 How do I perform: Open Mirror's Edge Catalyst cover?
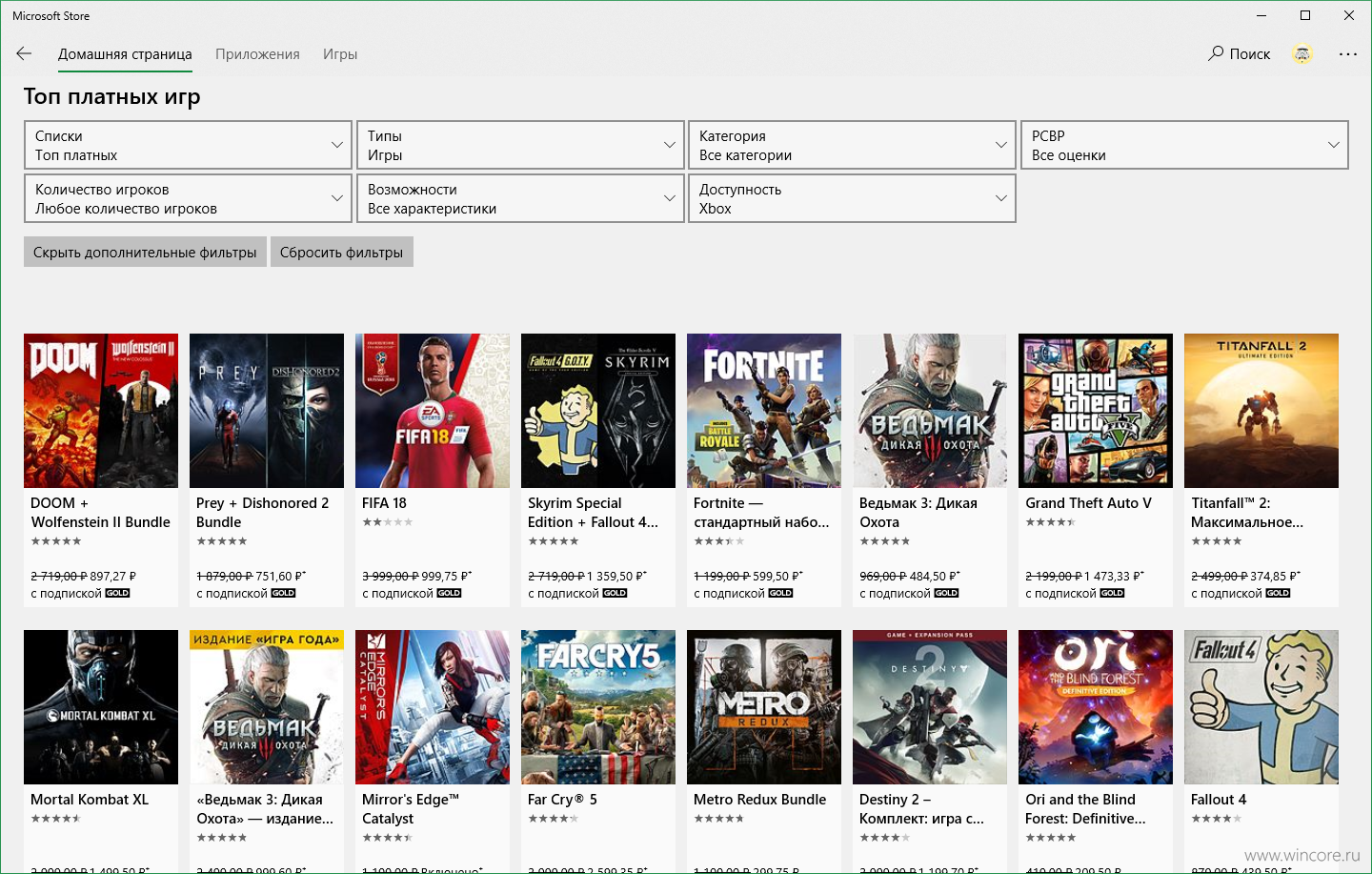pos(433,707)
